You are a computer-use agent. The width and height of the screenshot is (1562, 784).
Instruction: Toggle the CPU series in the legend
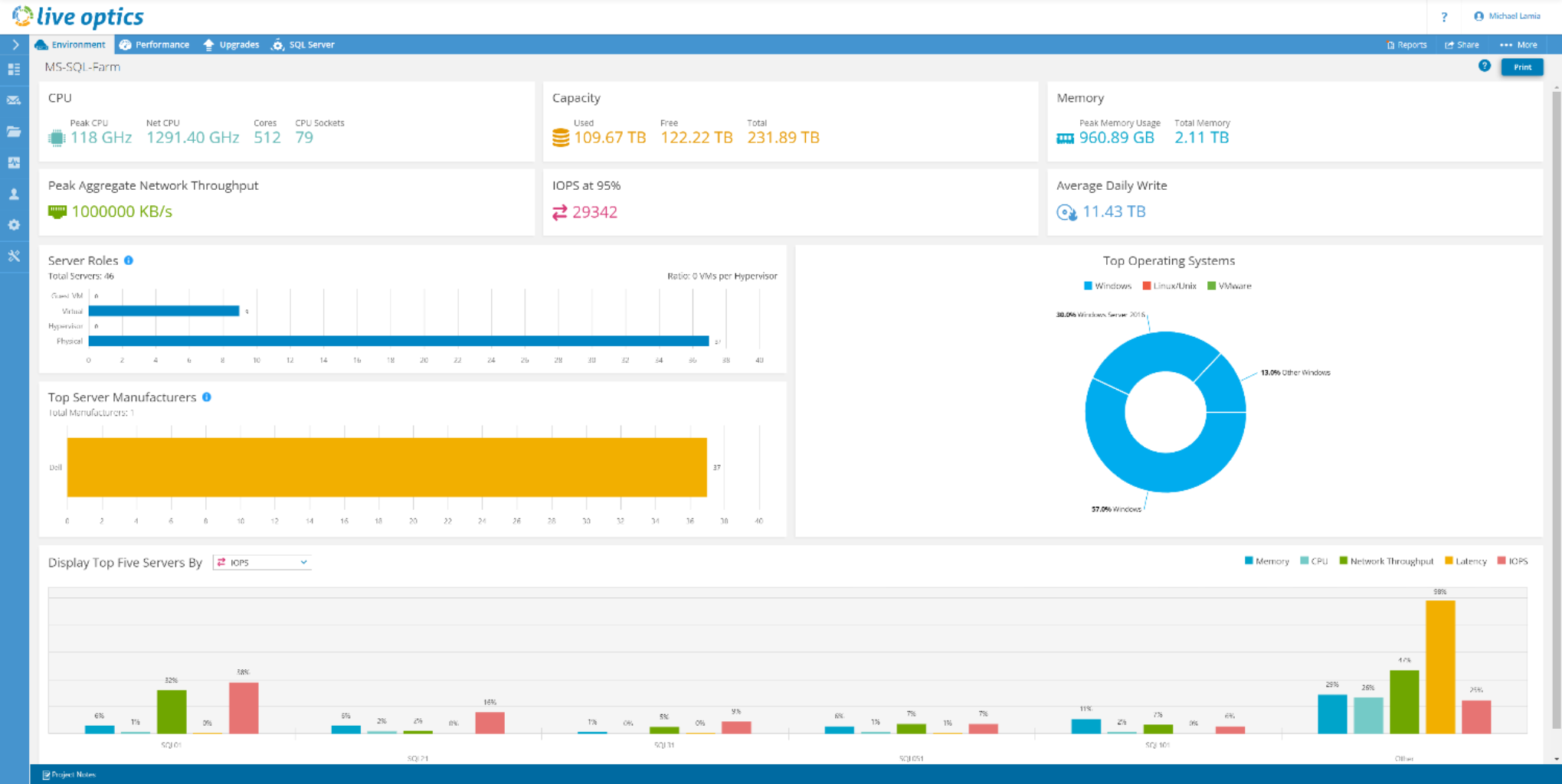pyautogui.click(x=1314, y=561)
